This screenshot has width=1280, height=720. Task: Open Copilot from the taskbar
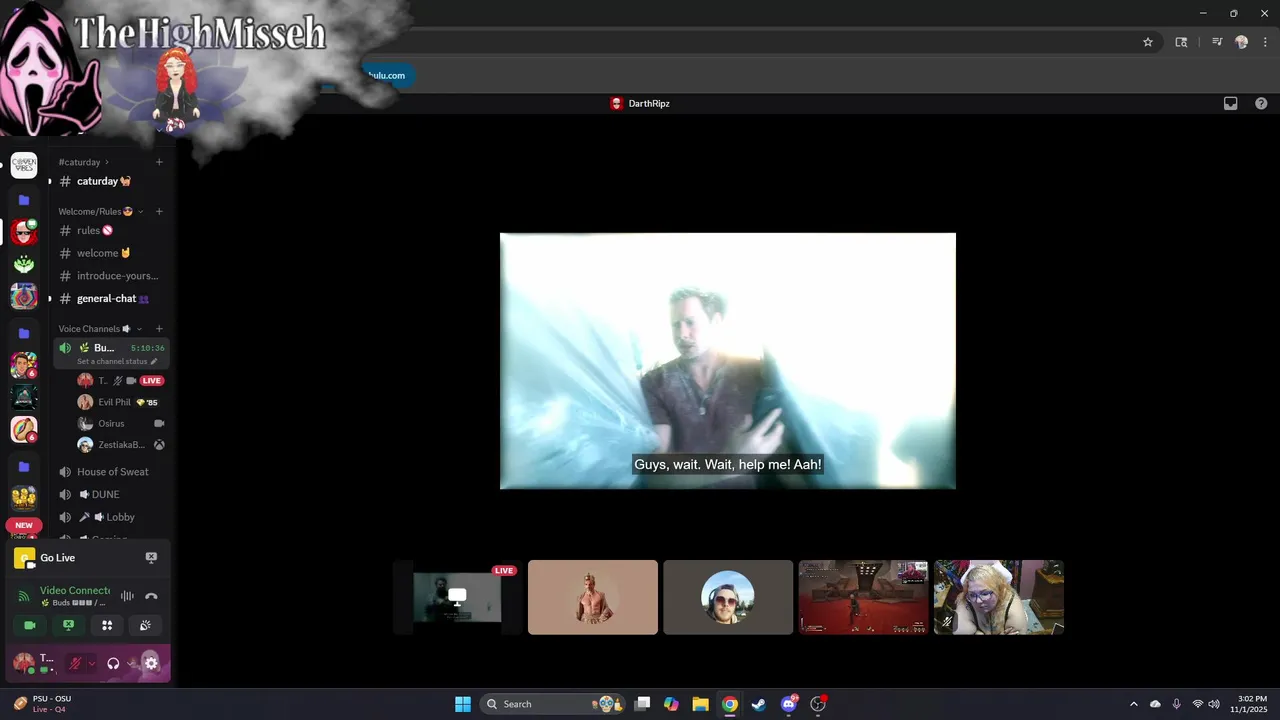671,704
